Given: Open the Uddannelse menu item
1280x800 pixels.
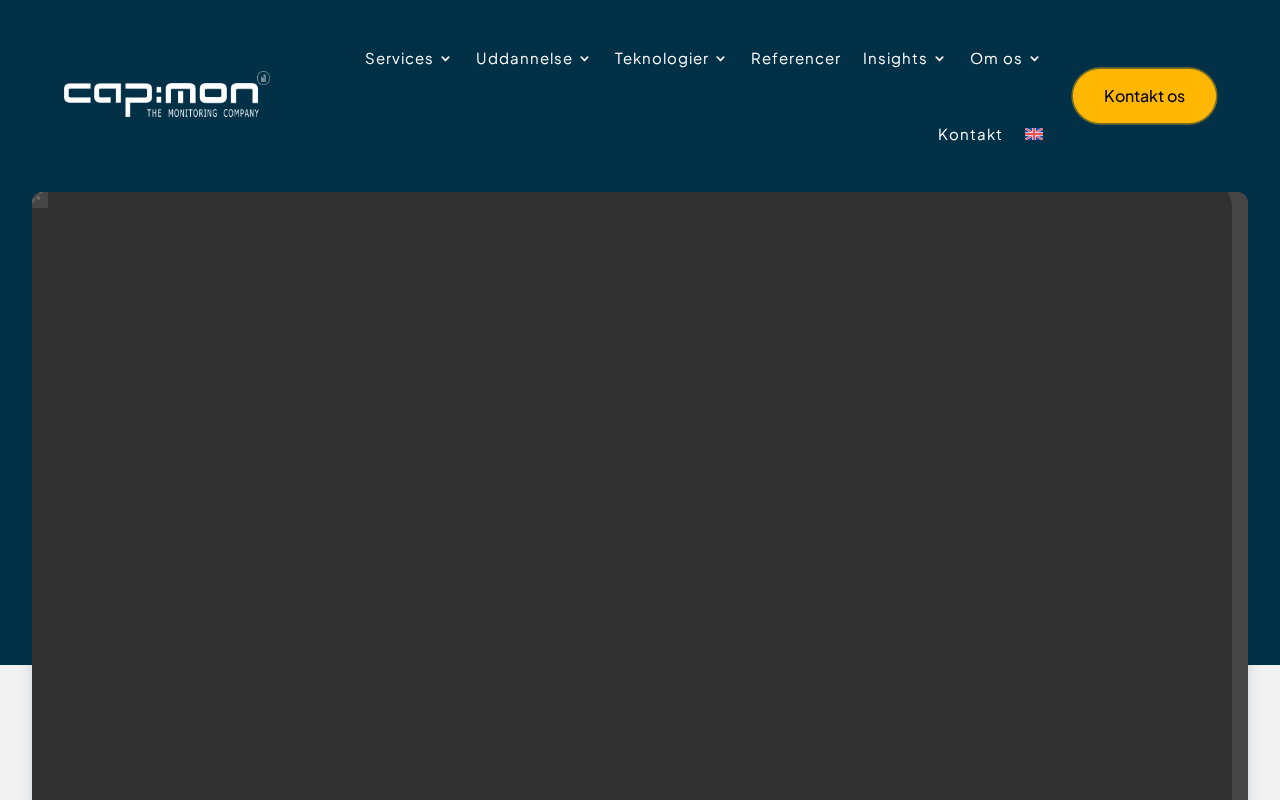Looking at the screenshot, I should [x=524, y=58].
